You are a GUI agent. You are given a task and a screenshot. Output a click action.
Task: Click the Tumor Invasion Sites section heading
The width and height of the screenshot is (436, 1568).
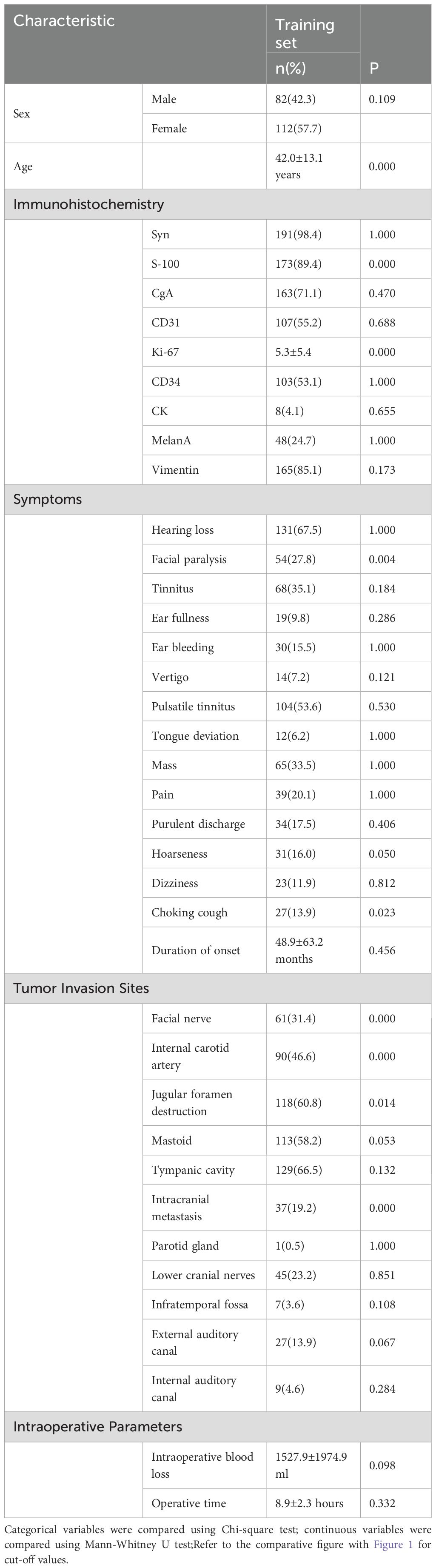point(81,989)
